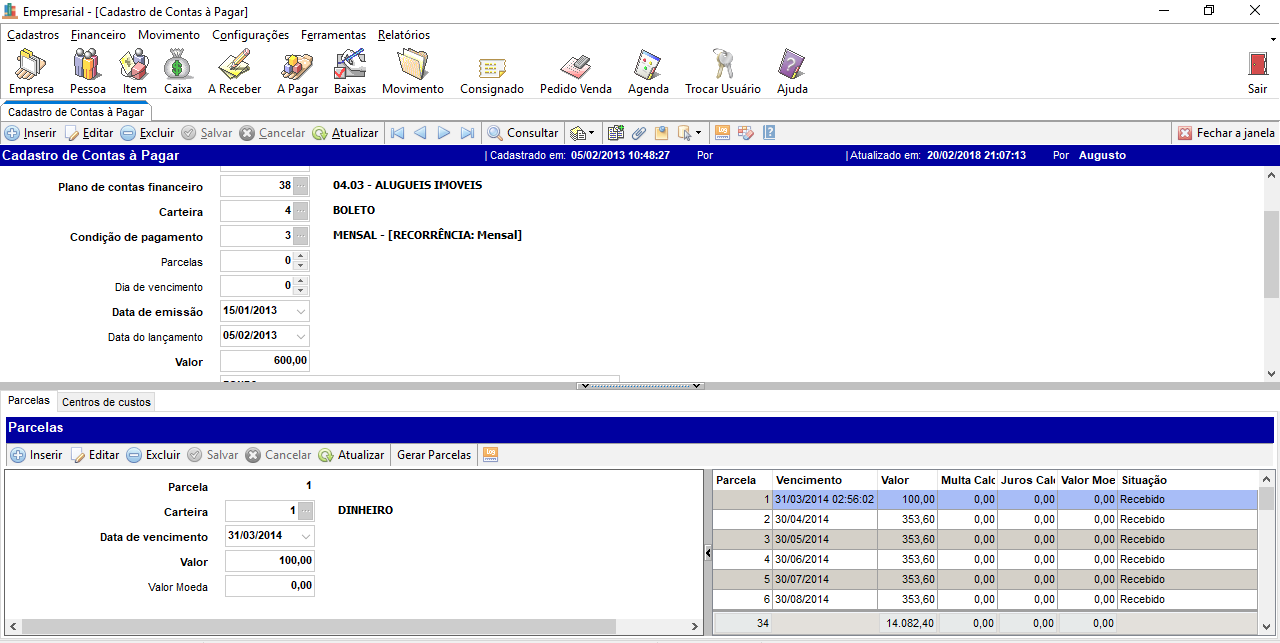
Task: Increase the Parcelas spinner value
Action: coord(302,257)
